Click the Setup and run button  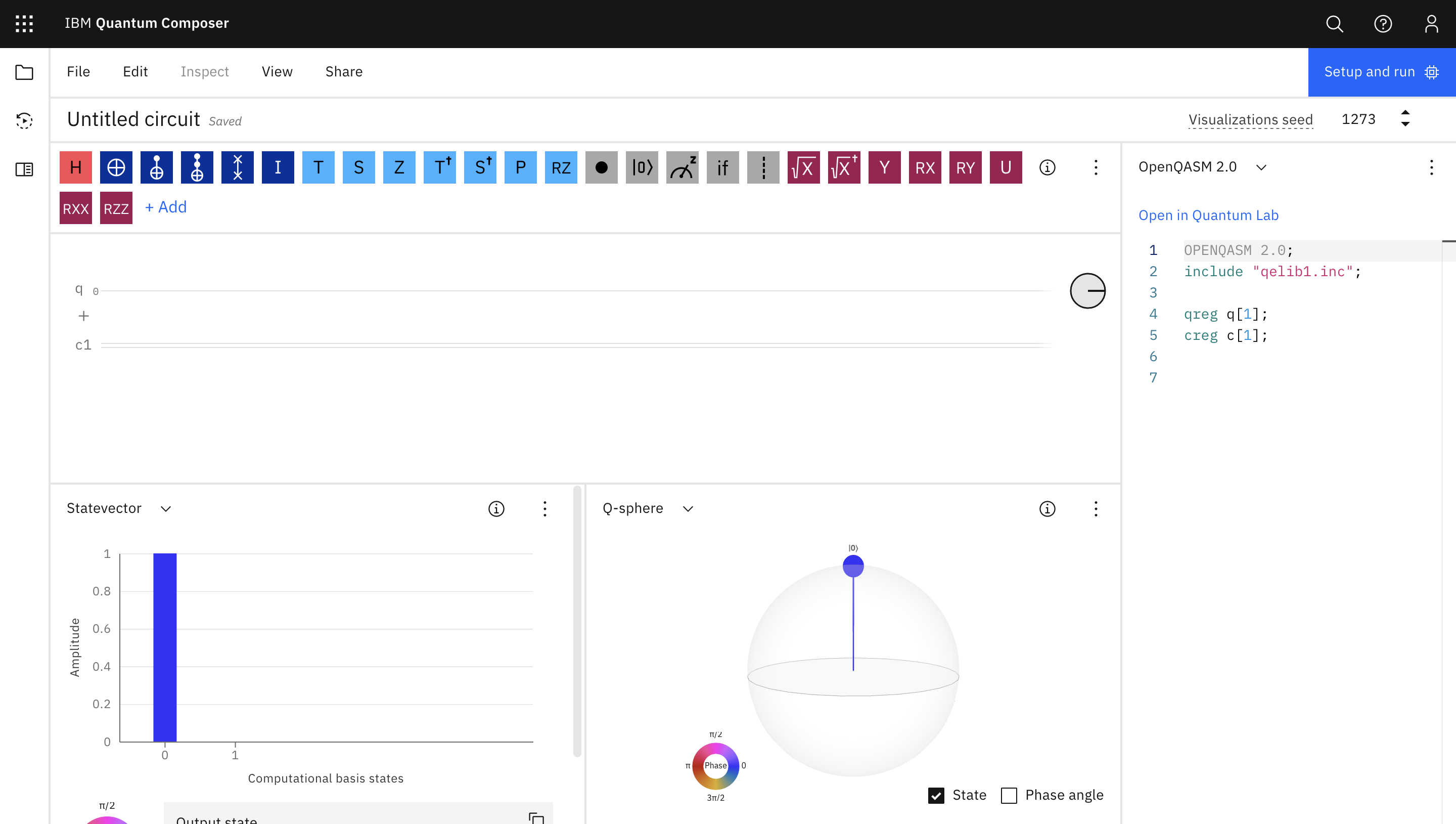[x=1381, y=72]
